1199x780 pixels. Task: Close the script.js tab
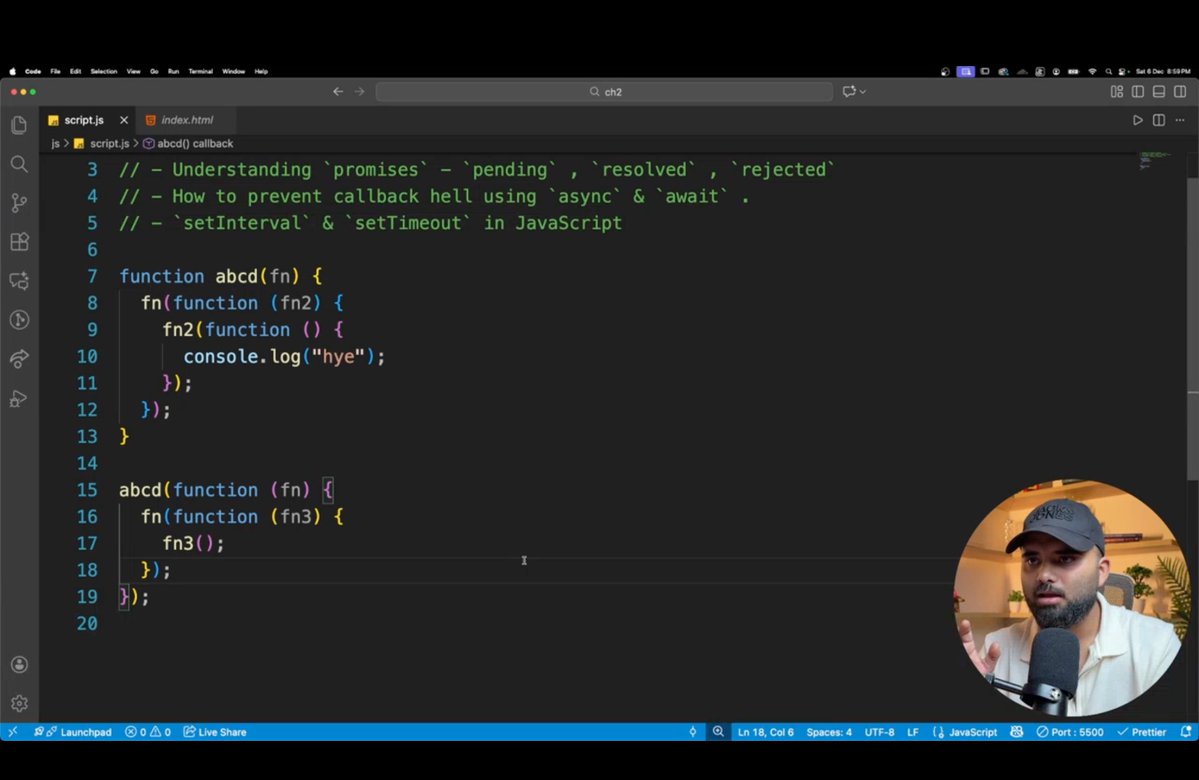click(124, 120)
